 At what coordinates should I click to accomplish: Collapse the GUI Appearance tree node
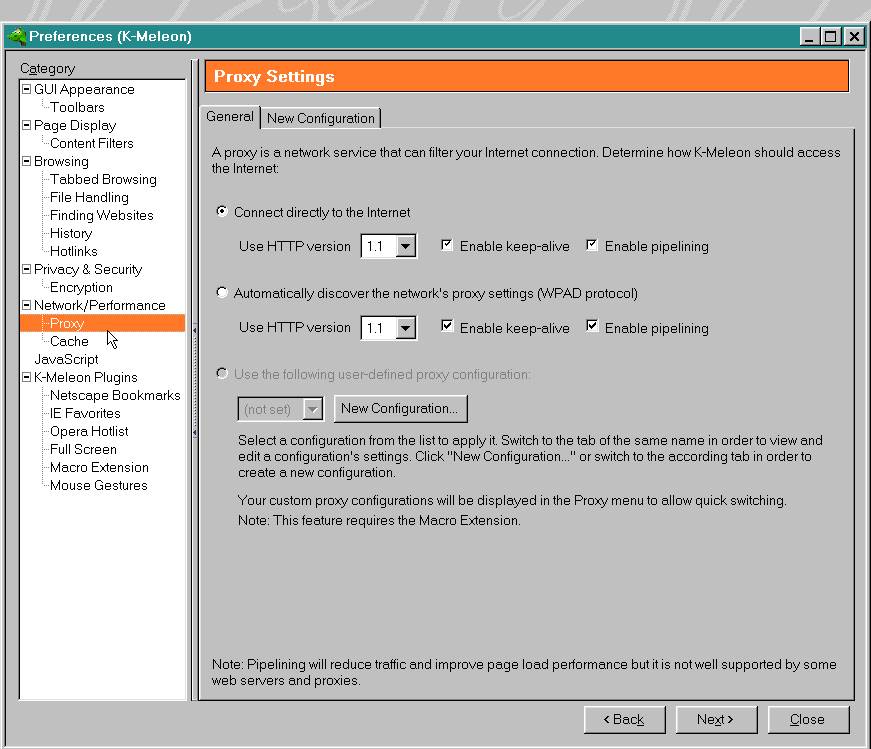27,90
